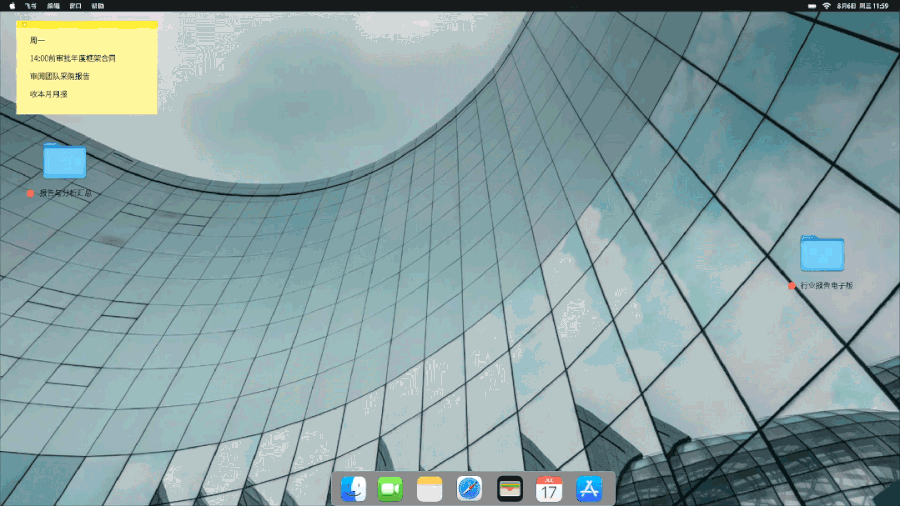900x506 pixels.
Task: Click the 14:00 contract line in sticky note
Action: 72,58
